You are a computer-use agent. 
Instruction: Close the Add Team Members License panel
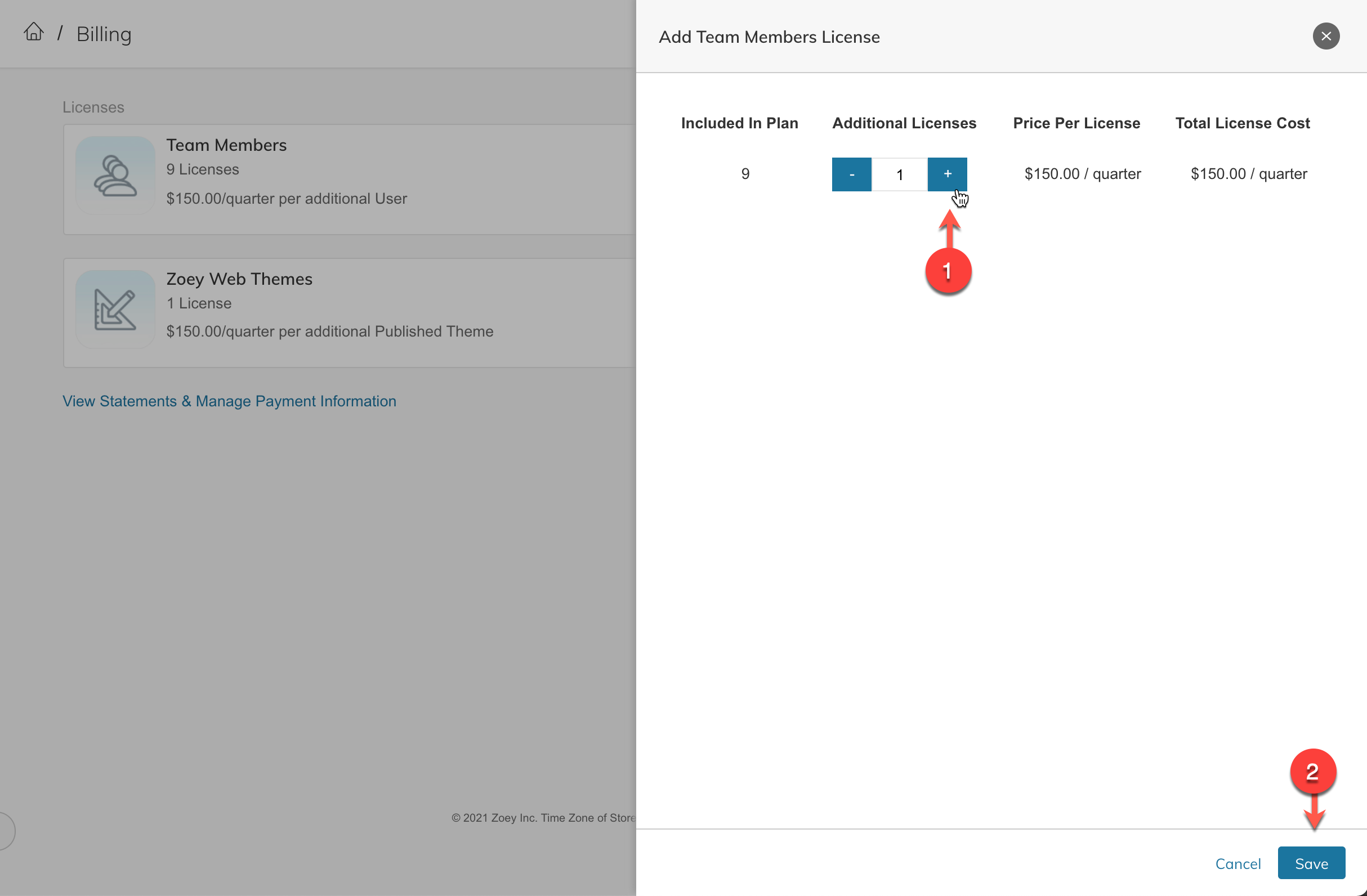pyautogui.click(x=1326, y=36)
